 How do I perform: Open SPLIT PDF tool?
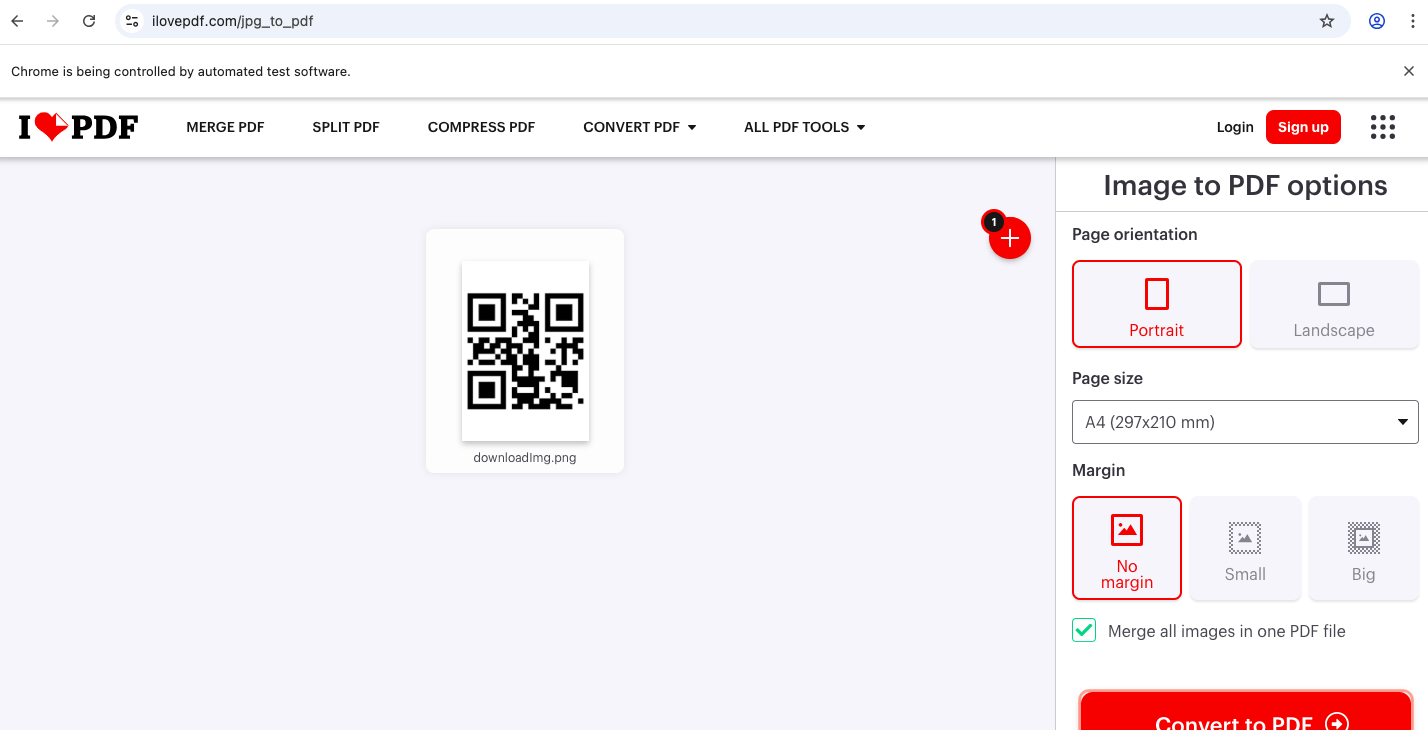point(346,127)
